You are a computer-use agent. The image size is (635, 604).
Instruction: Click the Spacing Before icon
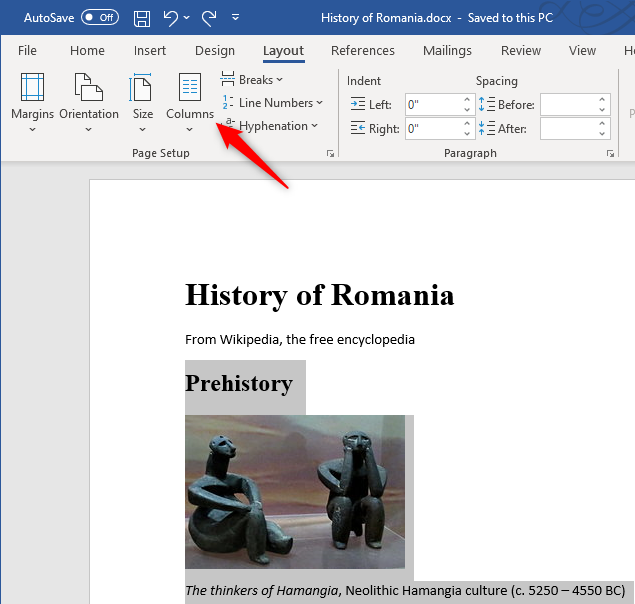point(486,104)
